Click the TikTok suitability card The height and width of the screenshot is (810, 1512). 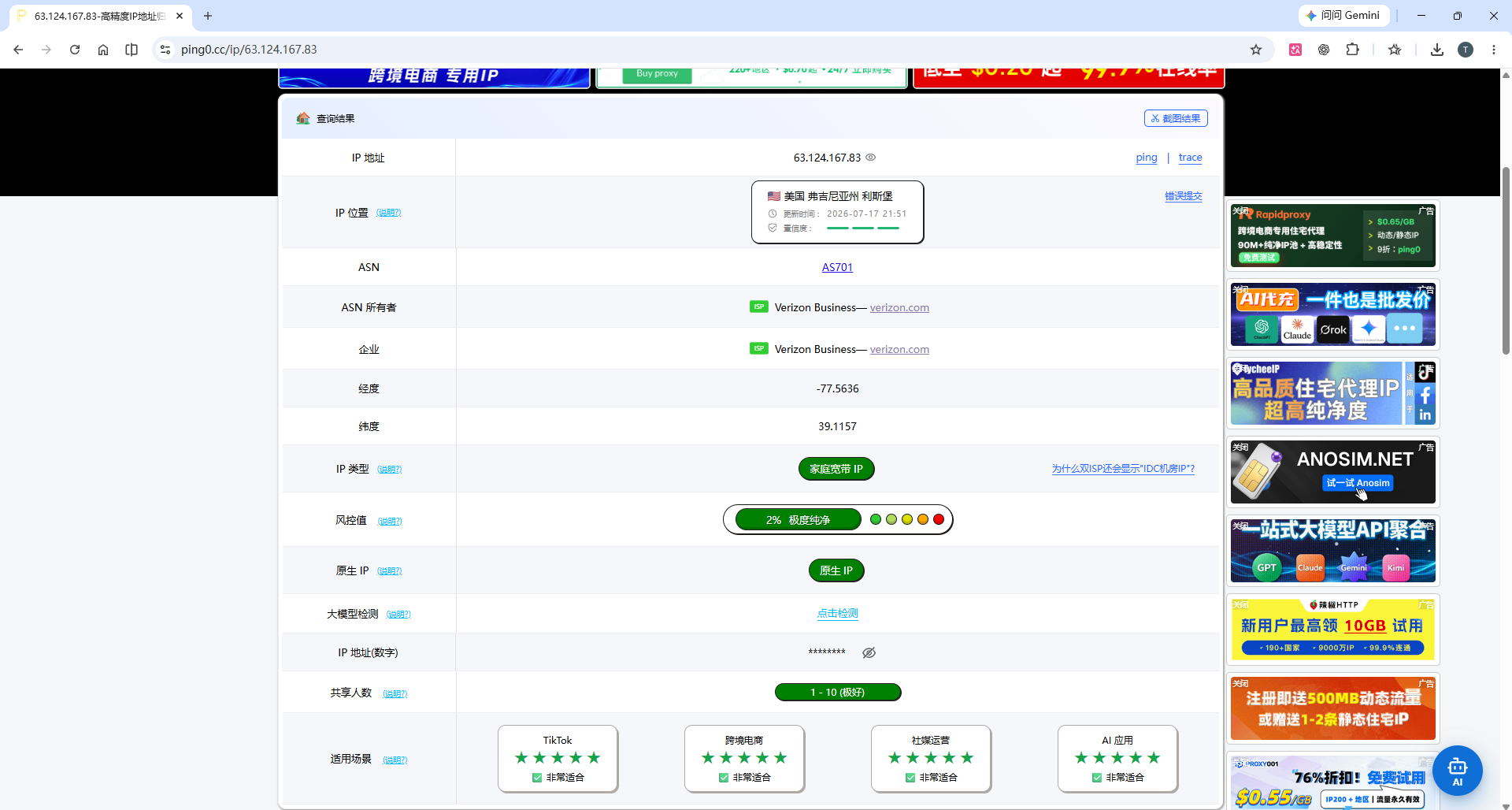point(558,758)
